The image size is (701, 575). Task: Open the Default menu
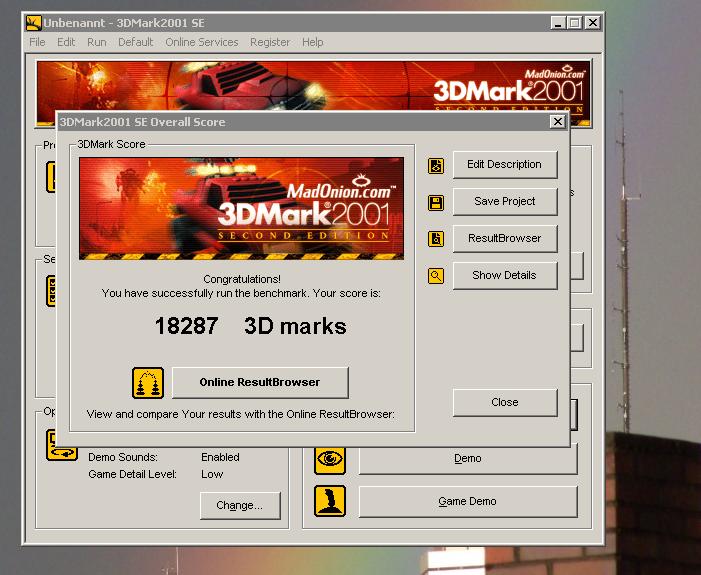click(x=135, y=42)
